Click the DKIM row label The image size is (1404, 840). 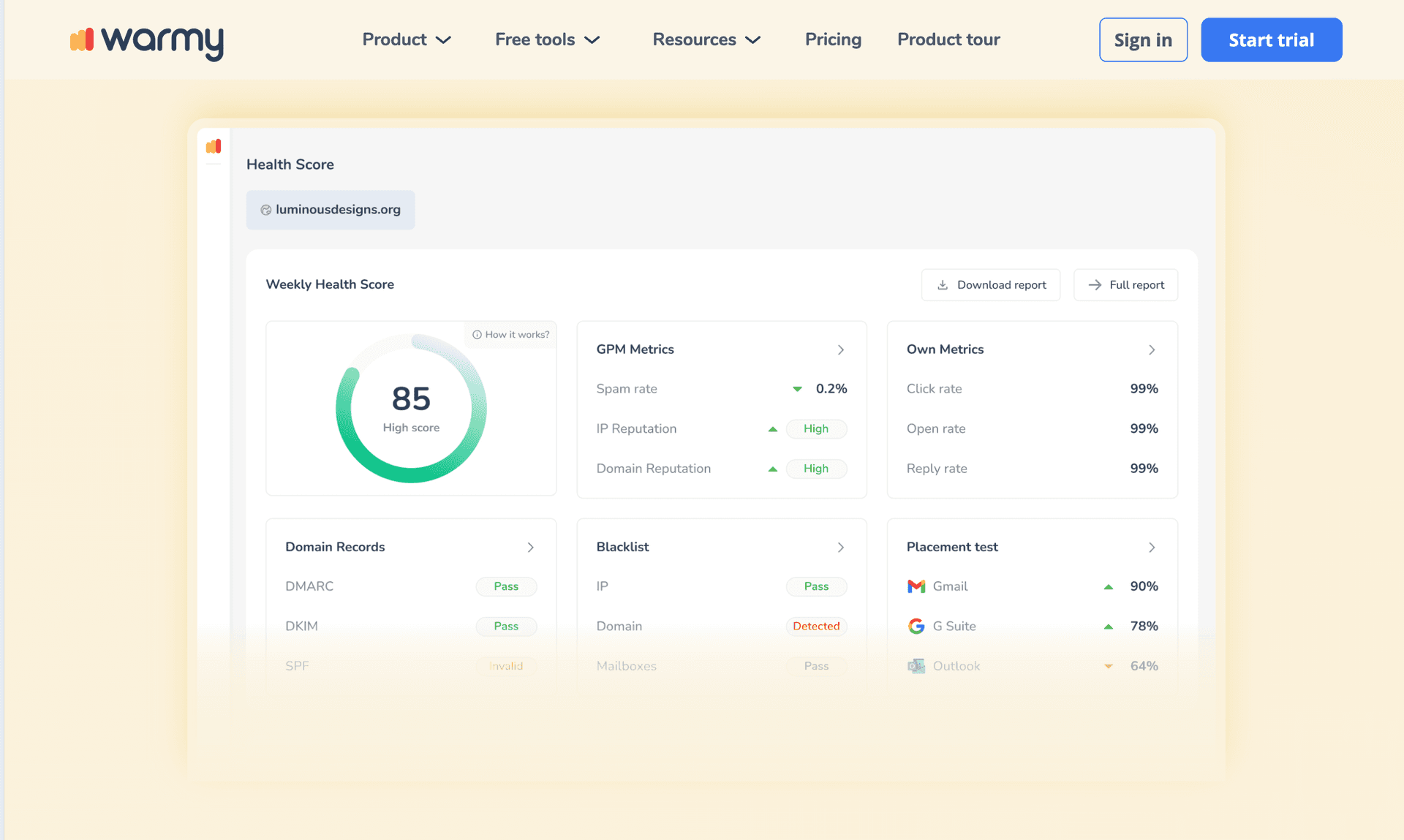click(x=301, y=627)
